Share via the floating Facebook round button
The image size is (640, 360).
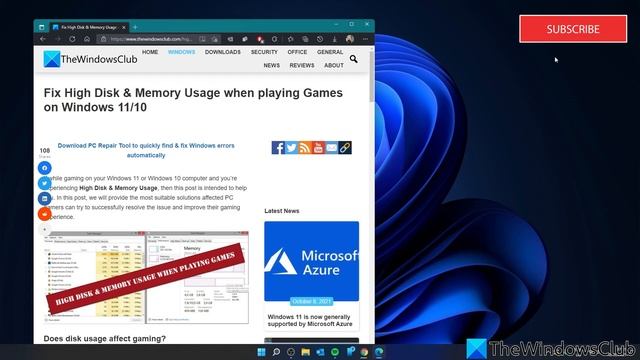45,168
